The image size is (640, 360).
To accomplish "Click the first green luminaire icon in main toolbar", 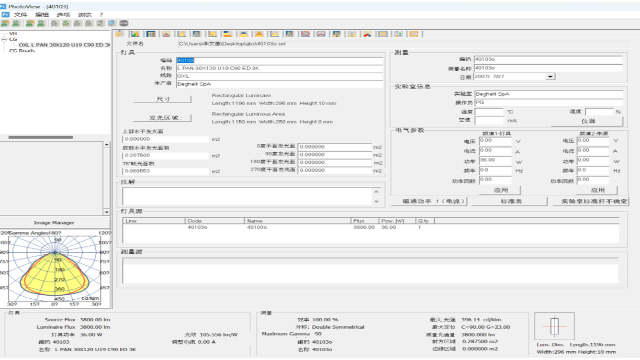I will [x=5, y=23].
